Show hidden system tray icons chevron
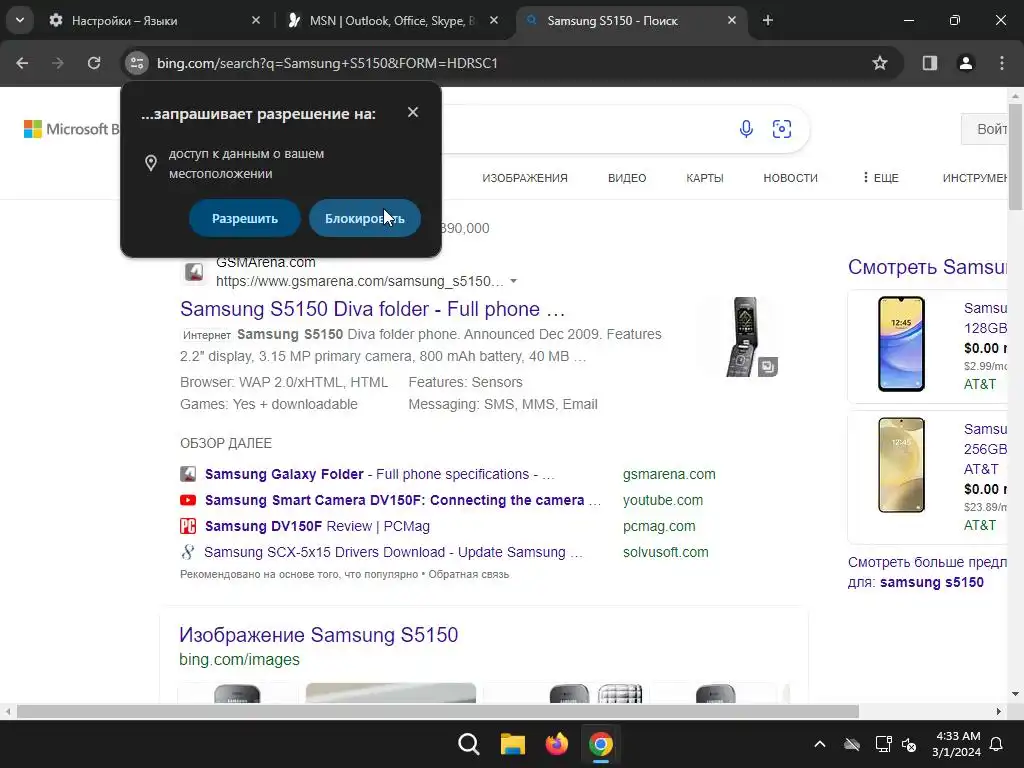Viewport: 1024px width, 768px height. tap(820, 744)
